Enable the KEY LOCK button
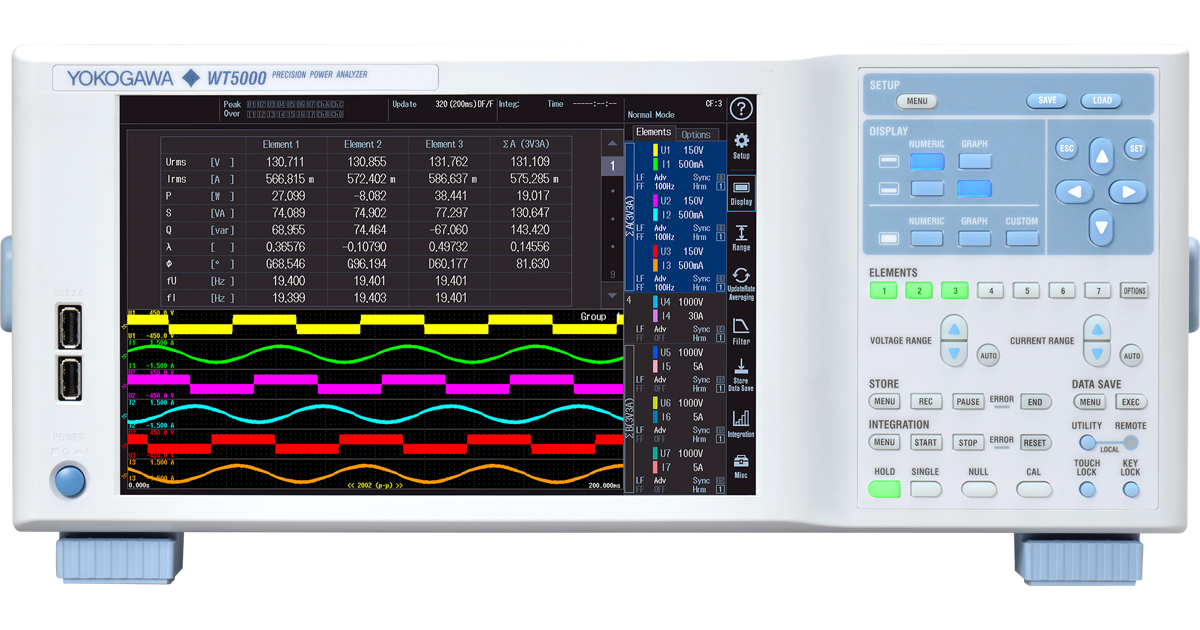This screenshot has height=630, width=1200. tap(1131, 490)
